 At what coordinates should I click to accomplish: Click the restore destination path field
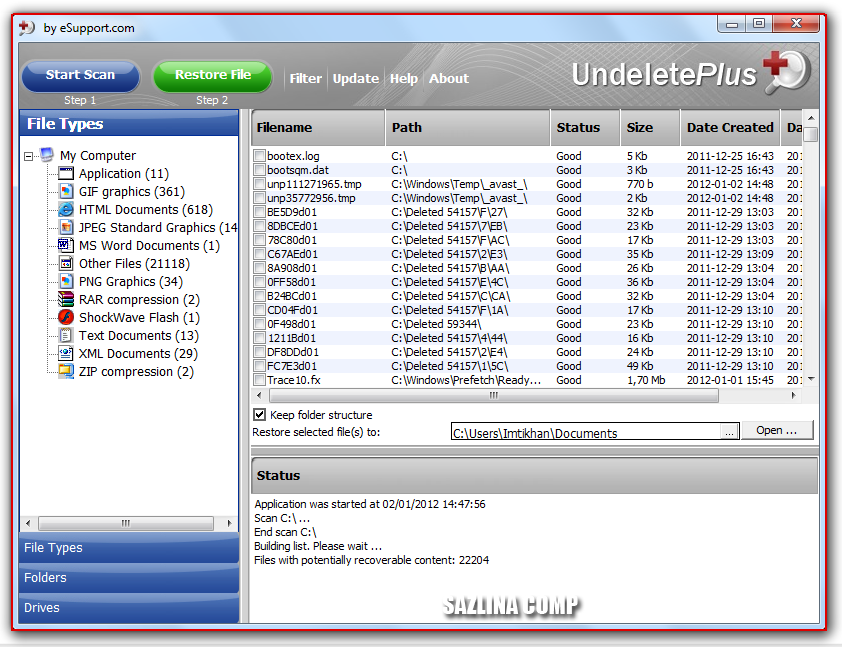(585, 432)
